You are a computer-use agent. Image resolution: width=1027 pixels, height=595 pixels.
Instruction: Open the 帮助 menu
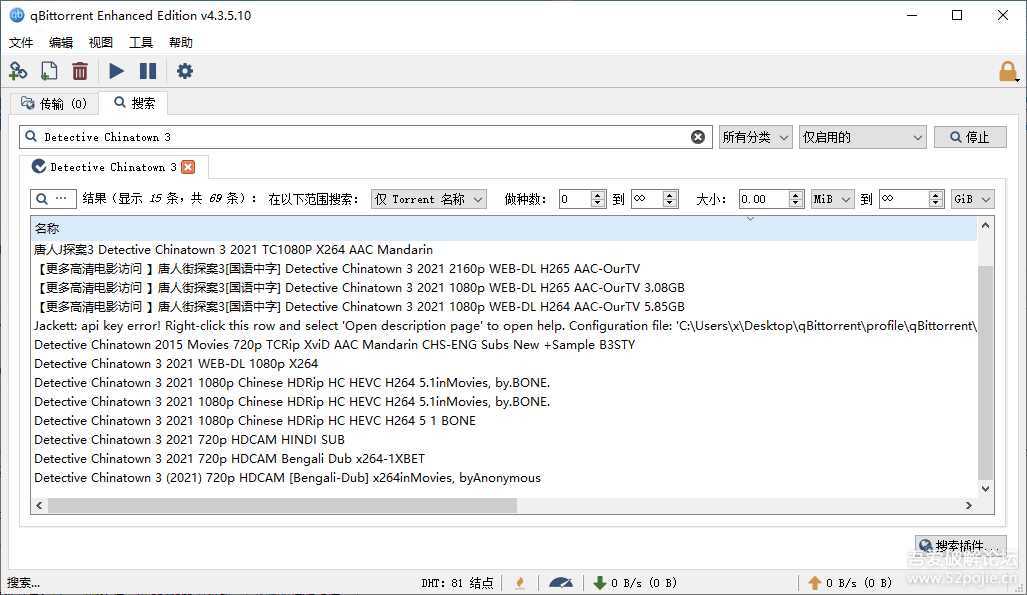(x=181, y=43)
